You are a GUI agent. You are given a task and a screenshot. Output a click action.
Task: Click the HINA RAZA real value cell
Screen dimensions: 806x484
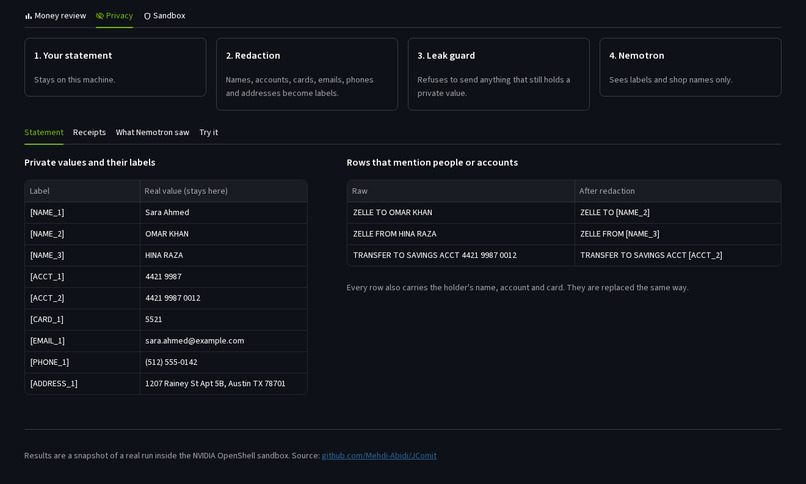tap(224, 255)
